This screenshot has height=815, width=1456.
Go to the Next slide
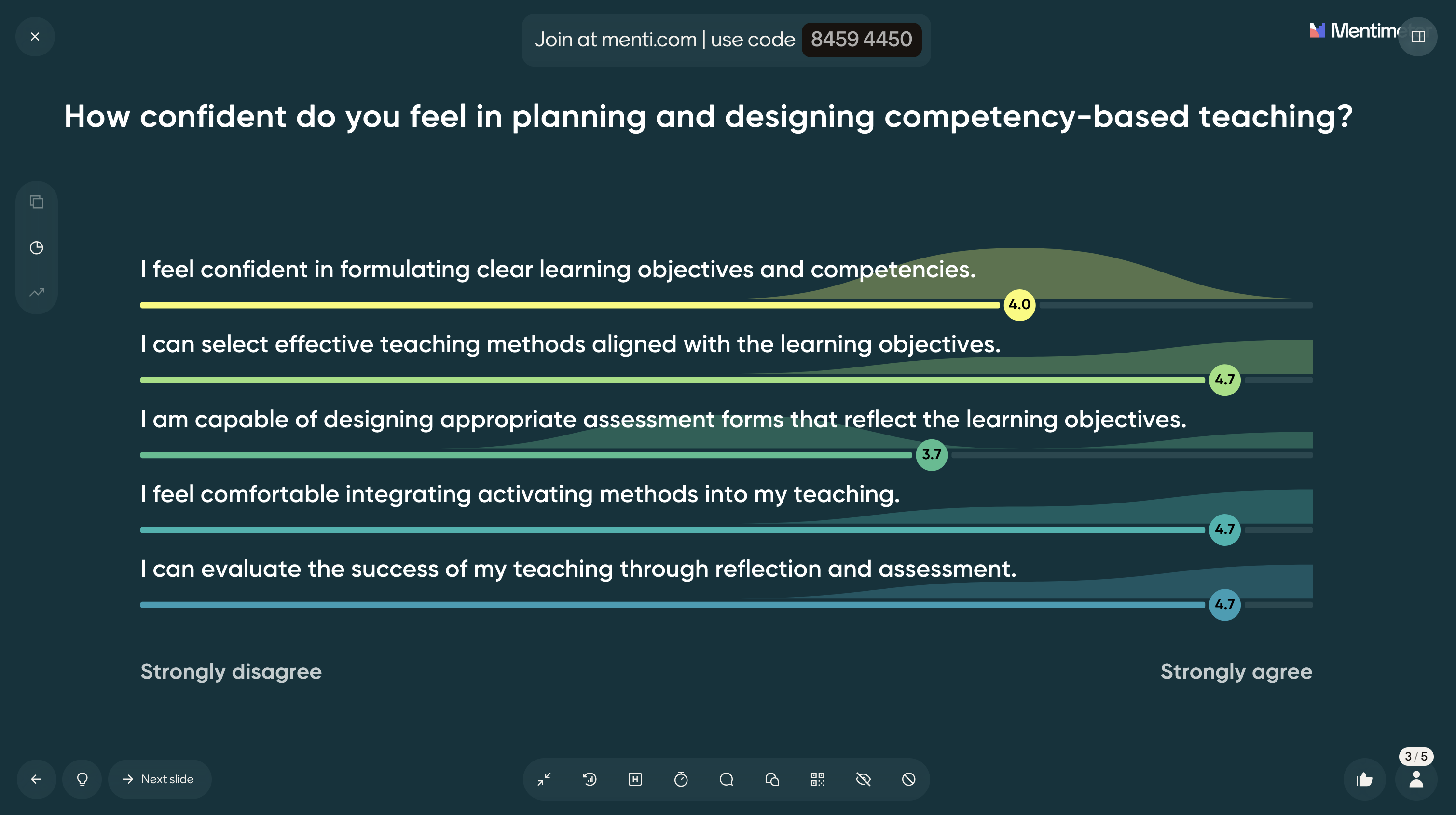(159, 779)
